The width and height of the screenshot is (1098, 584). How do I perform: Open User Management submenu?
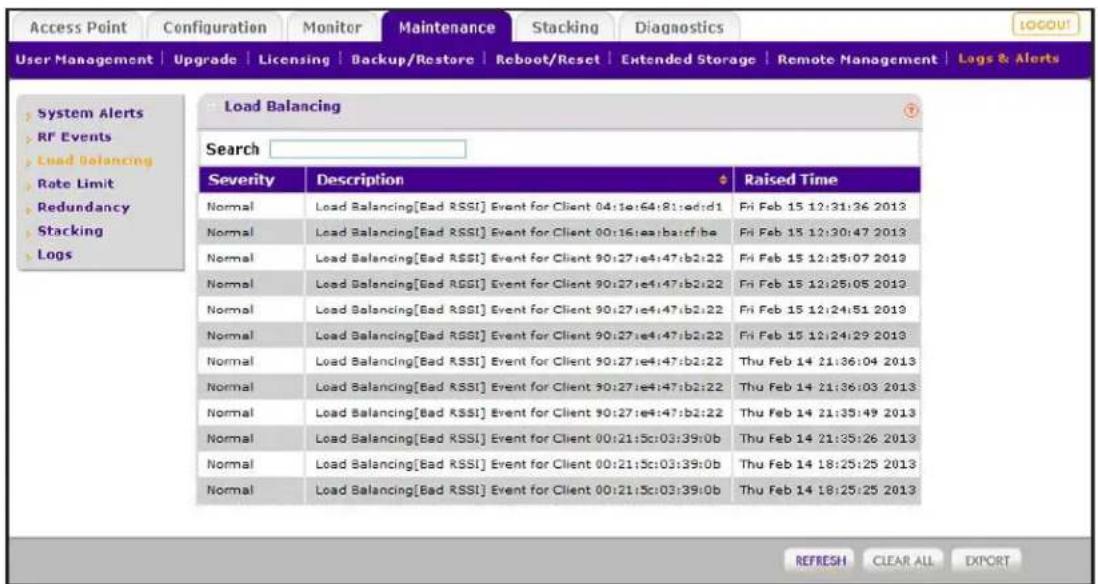(84, 60)
